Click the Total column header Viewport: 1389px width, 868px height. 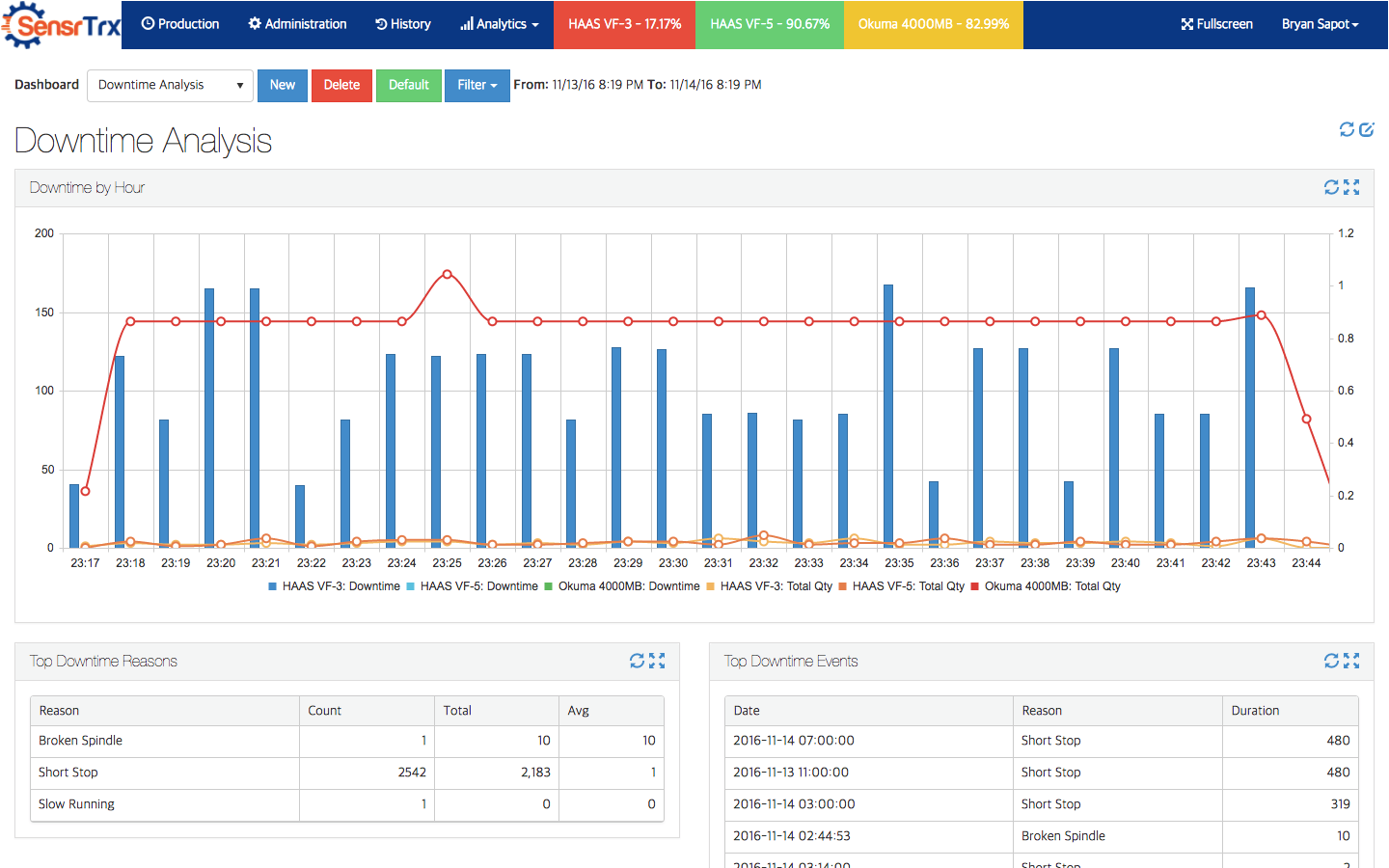coord(497,711)
